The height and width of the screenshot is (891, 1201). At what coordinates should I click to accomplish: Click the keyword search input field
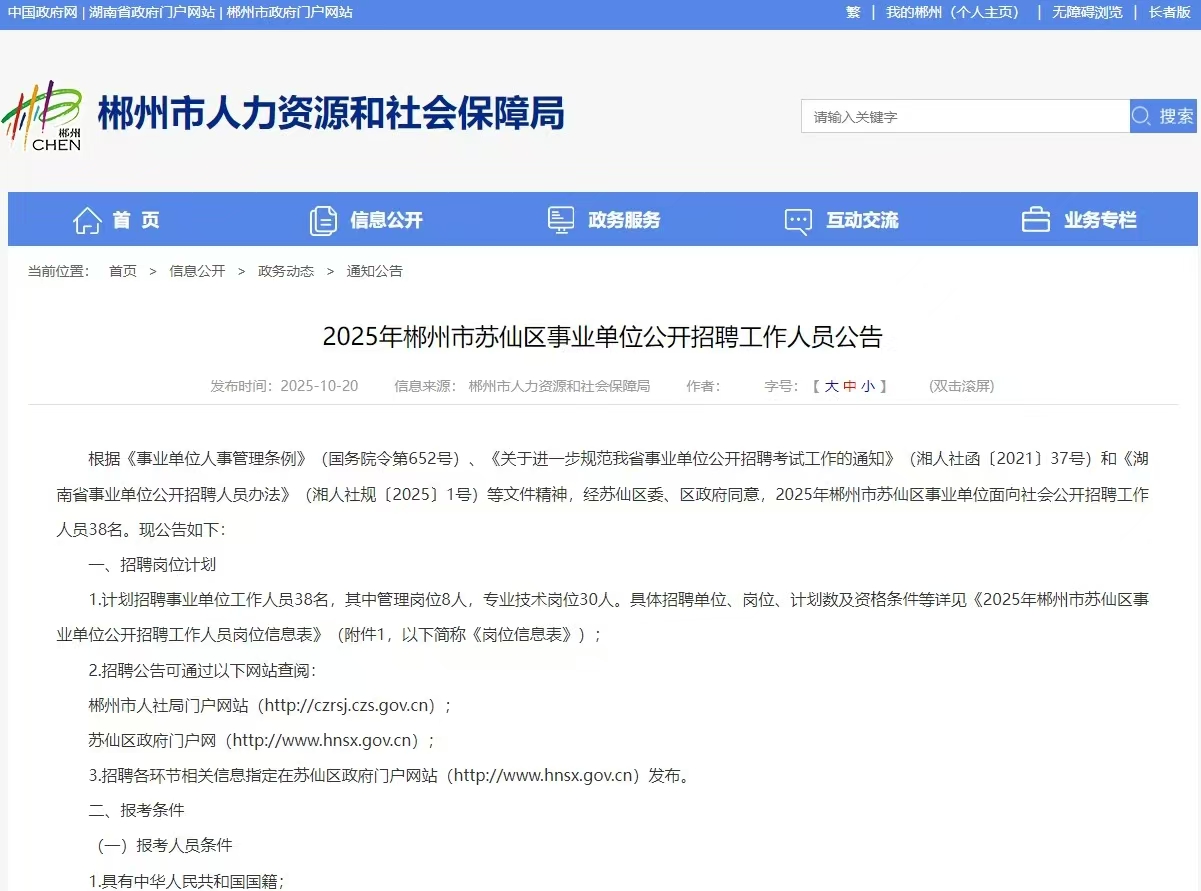pos(960,115)
